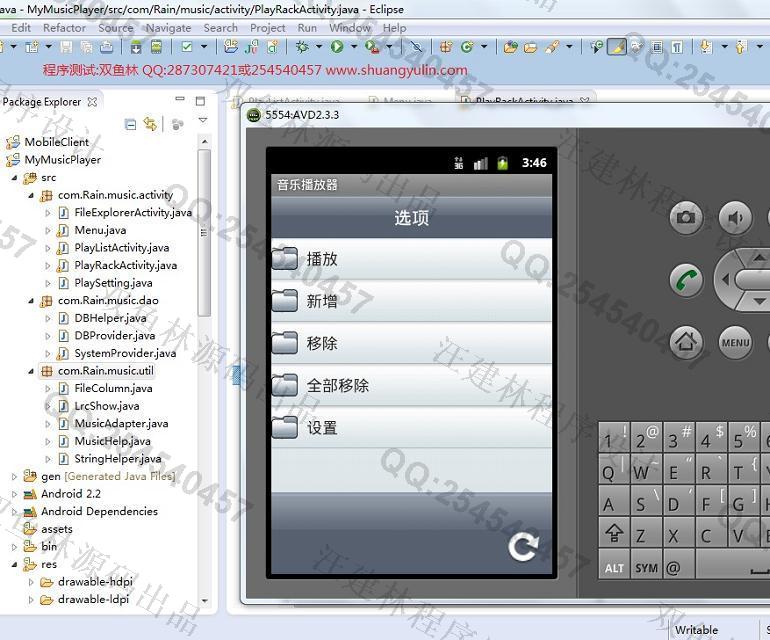This screenshot has height=640, width=770.
Task: Click the Open Type icon in toolbar
Action: (x=510, y=47)
